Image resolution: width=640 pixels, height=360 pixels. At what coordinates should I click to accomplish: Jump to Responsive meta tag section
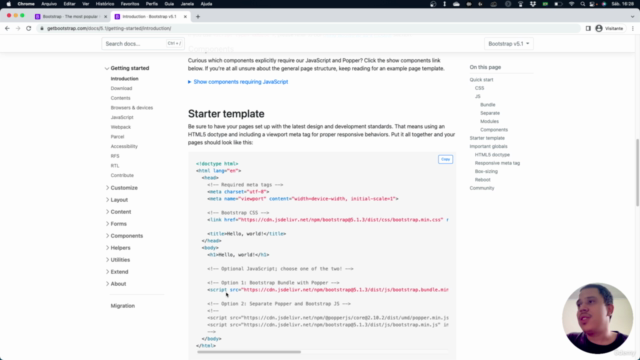[x=497, y=163]
